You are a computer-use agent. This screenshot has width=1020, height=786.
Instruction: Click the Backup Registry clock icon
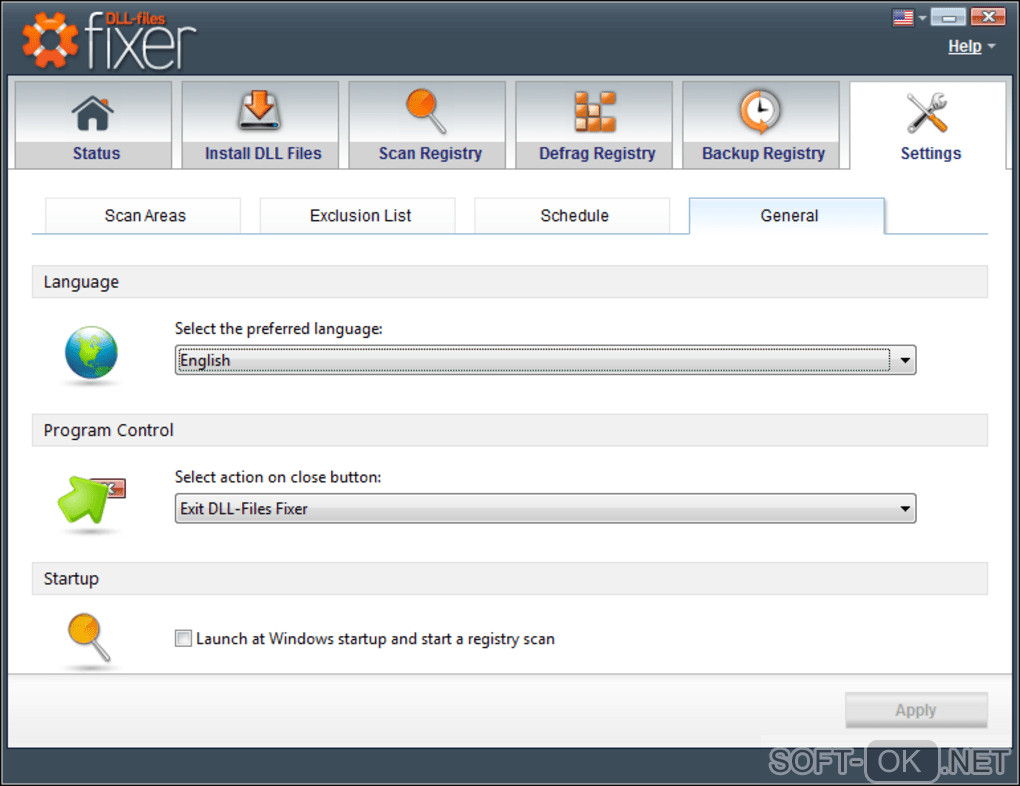[x=760, y=112]
